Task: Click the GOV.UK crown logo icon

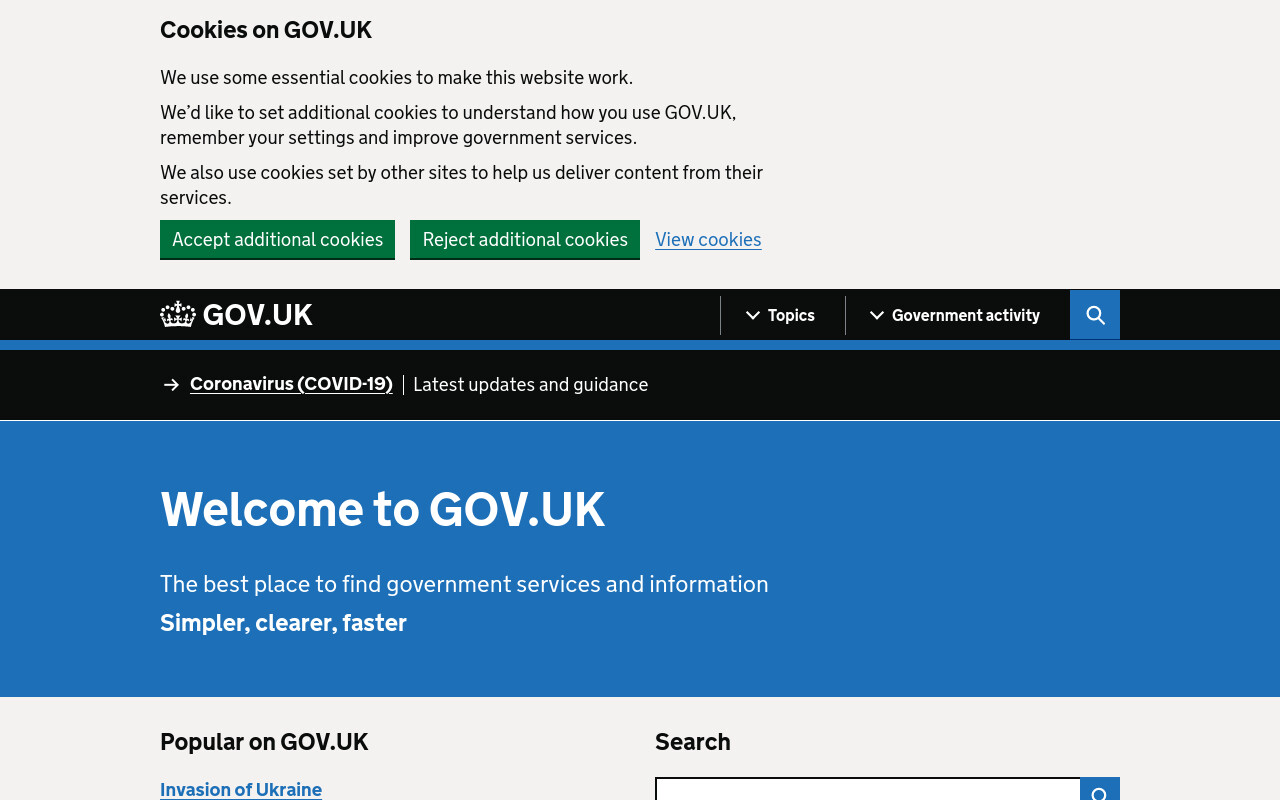Action: point(178,314)
